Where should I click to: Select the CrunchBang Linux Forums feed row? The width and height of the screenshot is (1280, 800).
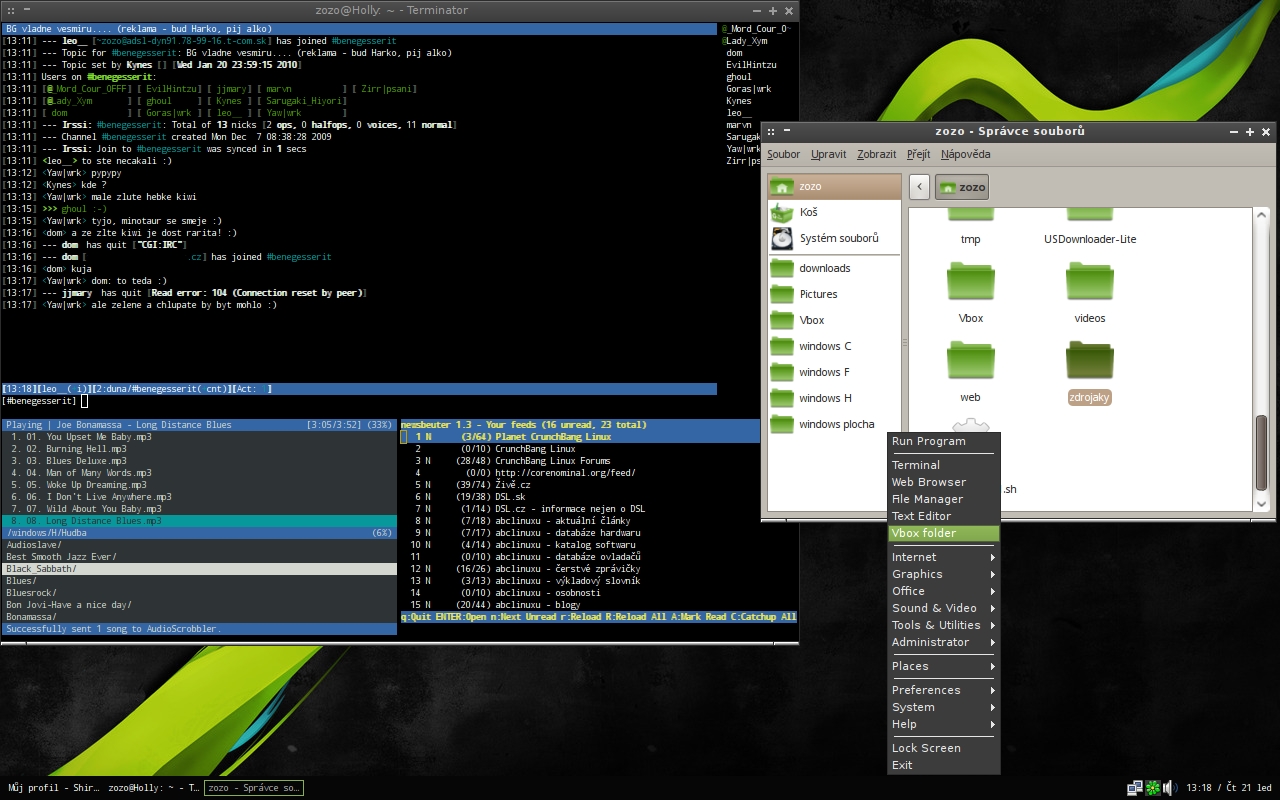(x=598, y=461)
